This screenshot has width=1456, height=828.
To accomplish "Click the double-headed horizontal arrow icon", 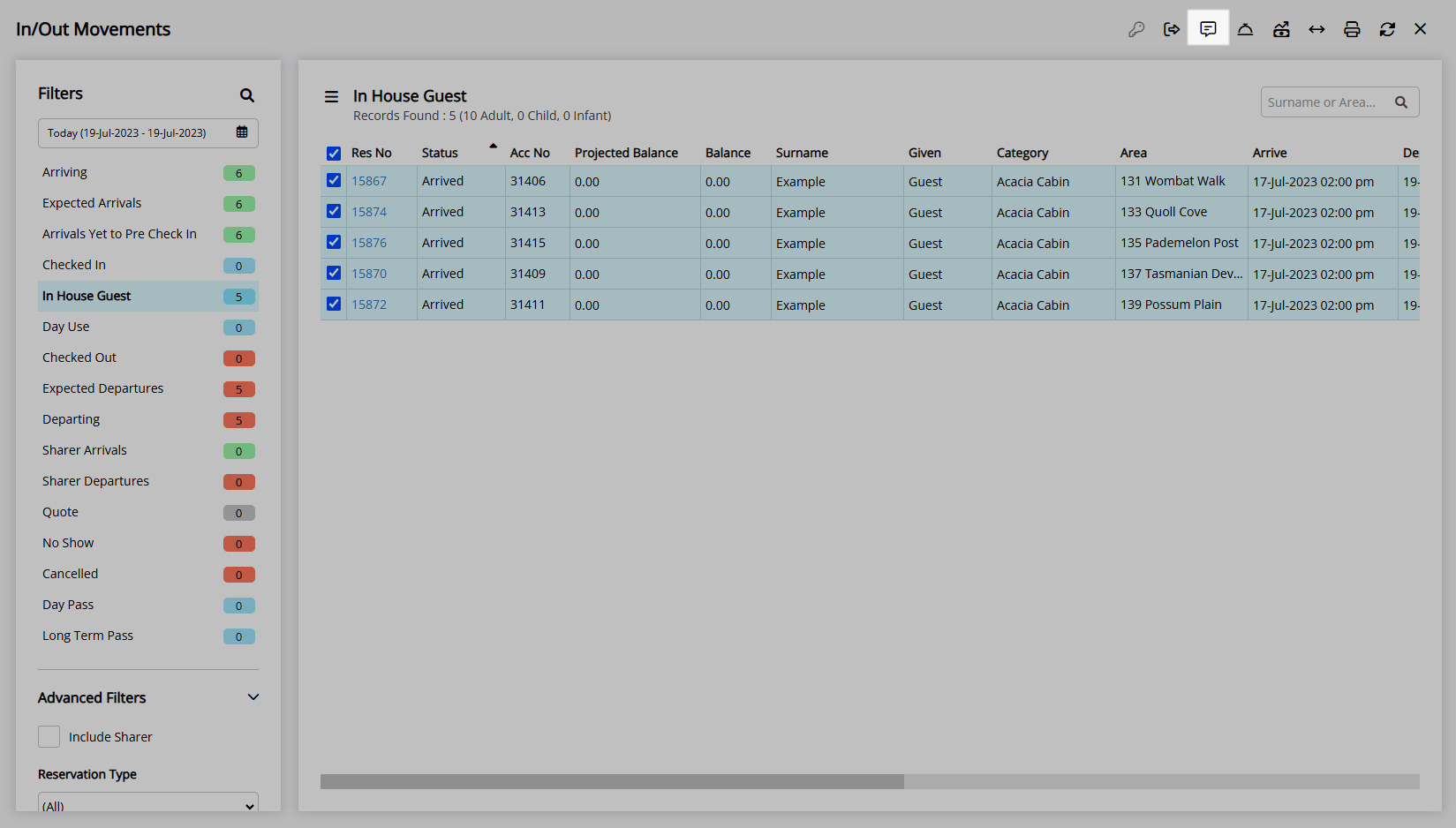I will tap(1316, 29).
